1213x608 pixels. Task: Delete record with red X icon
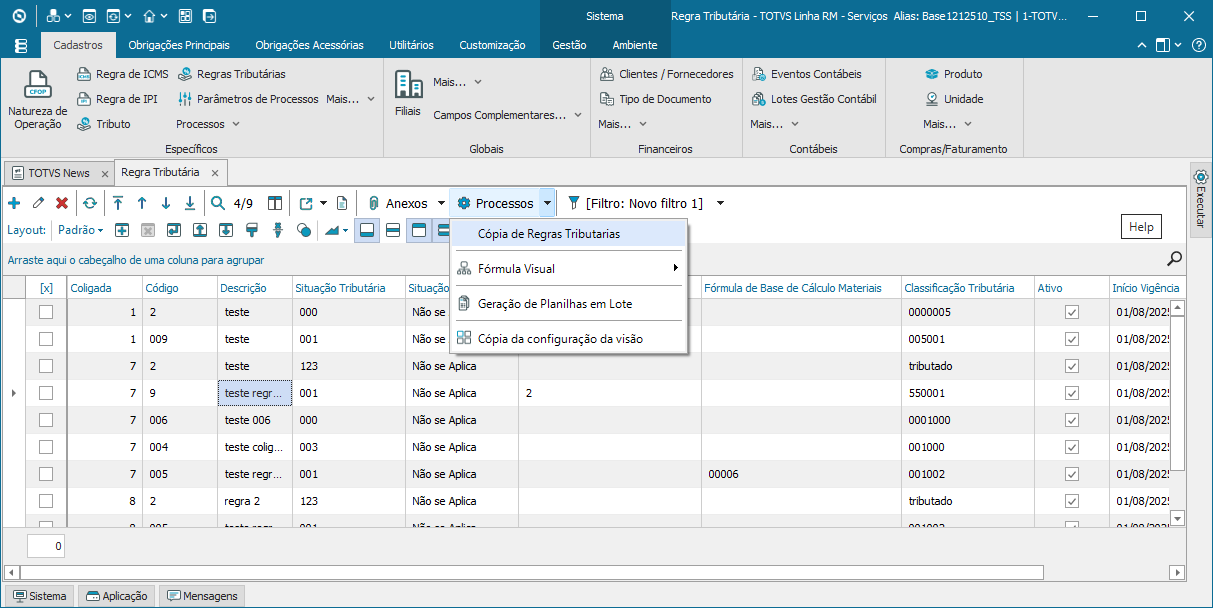[62, 203]
